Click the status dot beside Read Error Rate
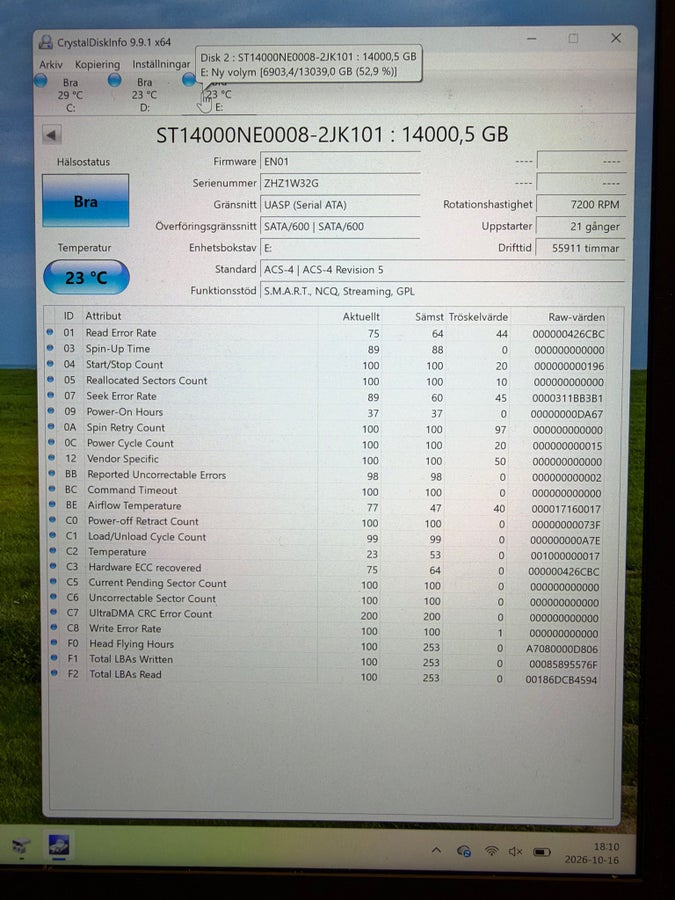This screenshot has width=675, height=900. pos(50,332)
